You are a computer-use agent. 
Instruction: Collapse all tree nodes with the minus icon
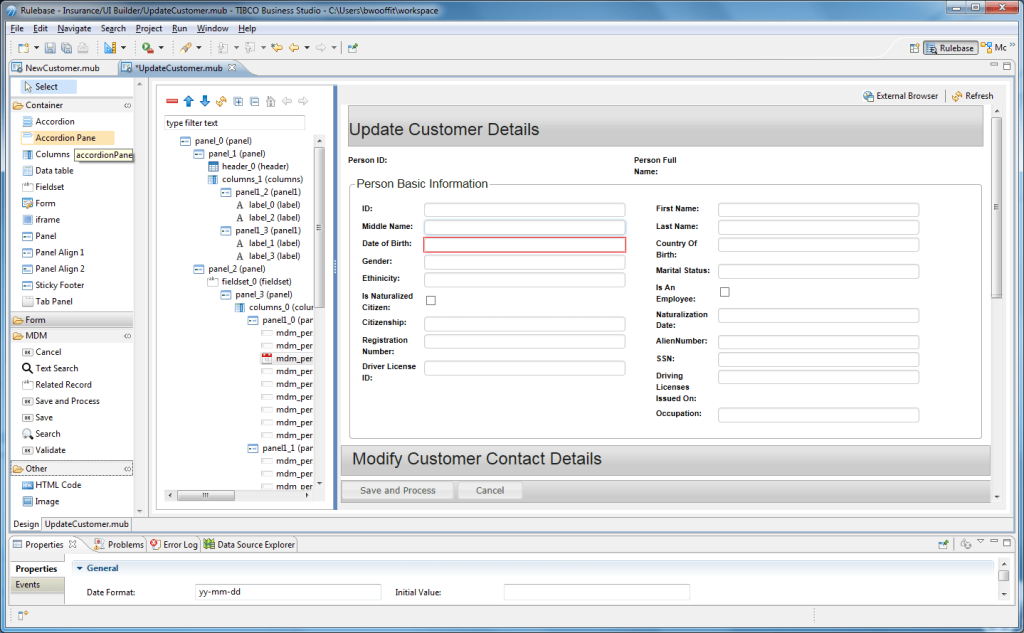[x=253, y=100]
